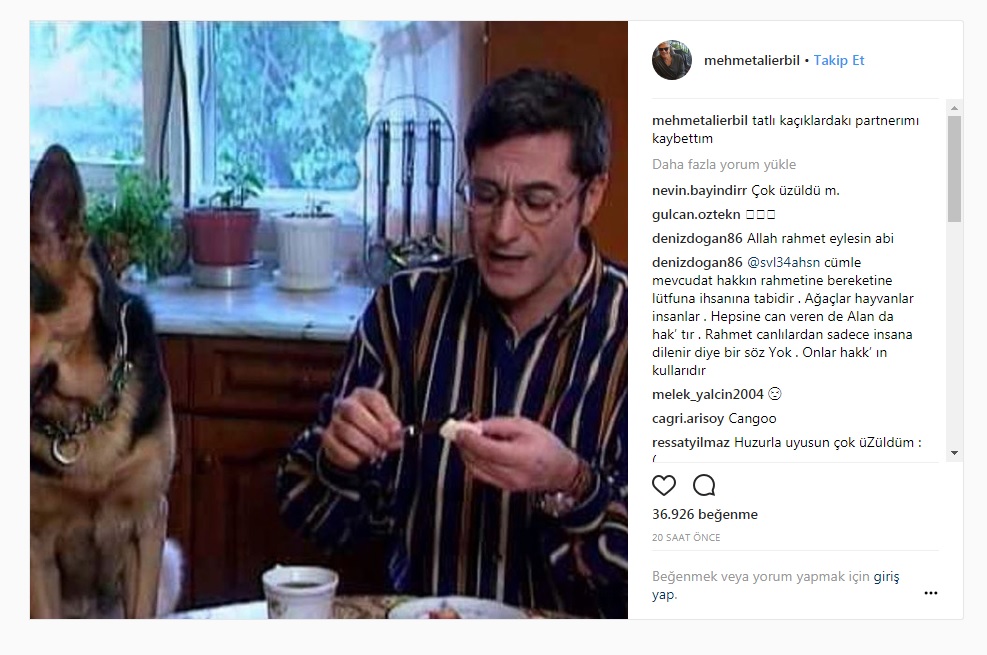987x655 pixels.
Task: Open the mehmetalierbil username in header
Action: (x=752, y=60)
